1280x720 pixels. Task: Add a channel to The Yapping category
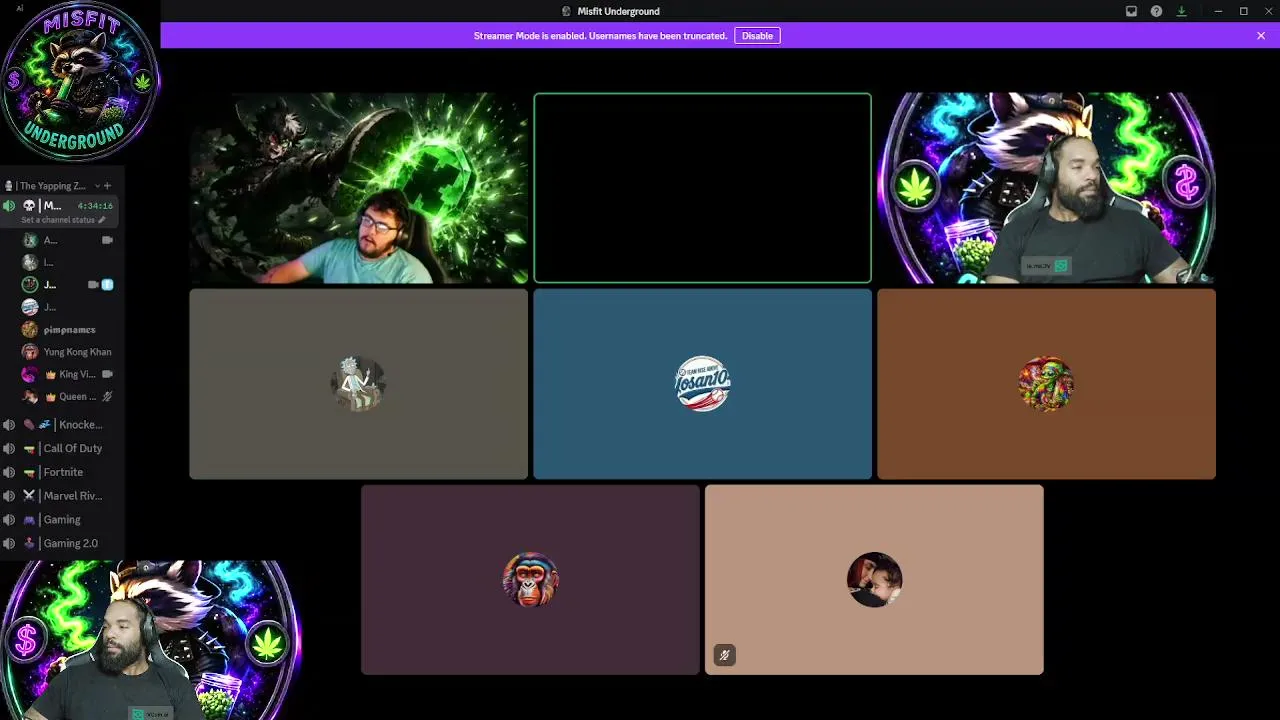107,186
